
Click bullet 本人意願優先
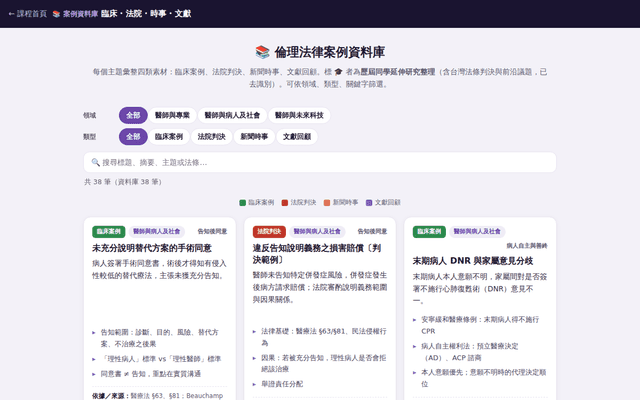[483, 378]
